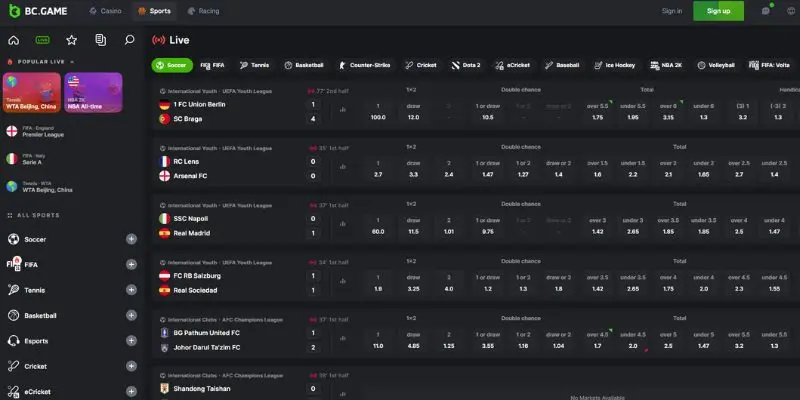The height and width of the screenshot is (400, 800).
Task: Select the NBA 2K filter chip
Action: click(666, 65)
